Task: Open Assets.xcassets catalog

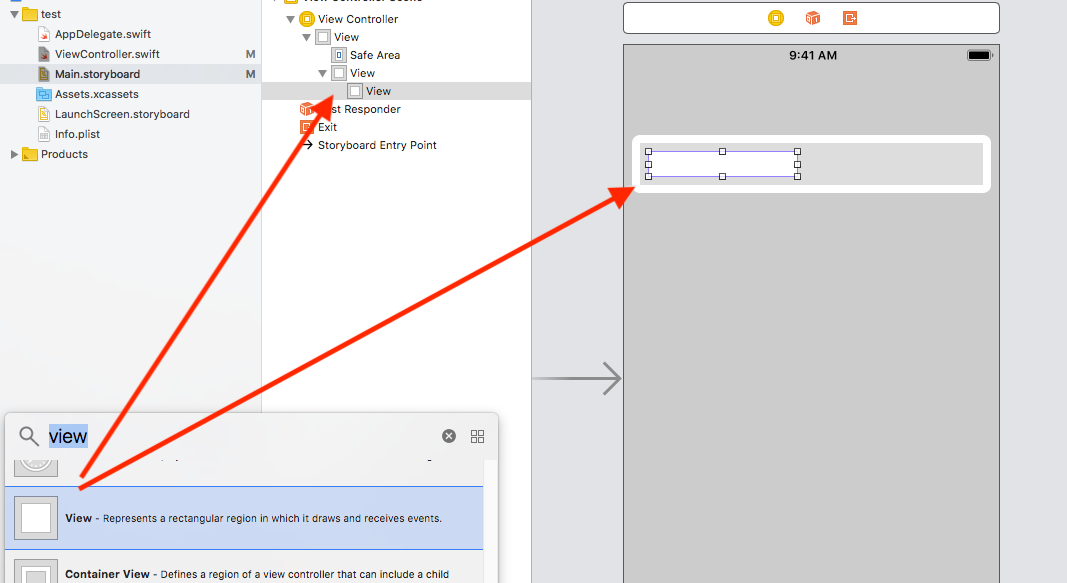Action: (97, 94)
